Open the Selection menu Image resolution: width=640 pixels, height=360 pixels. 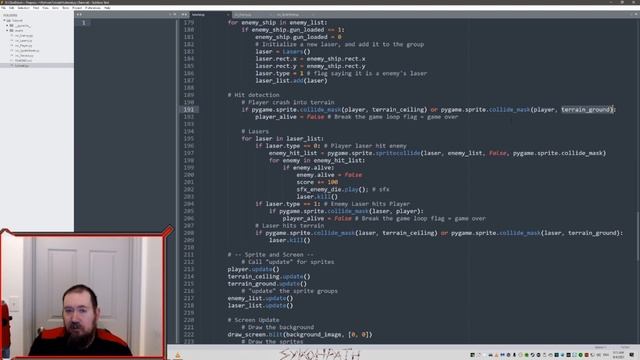[23, 8]
